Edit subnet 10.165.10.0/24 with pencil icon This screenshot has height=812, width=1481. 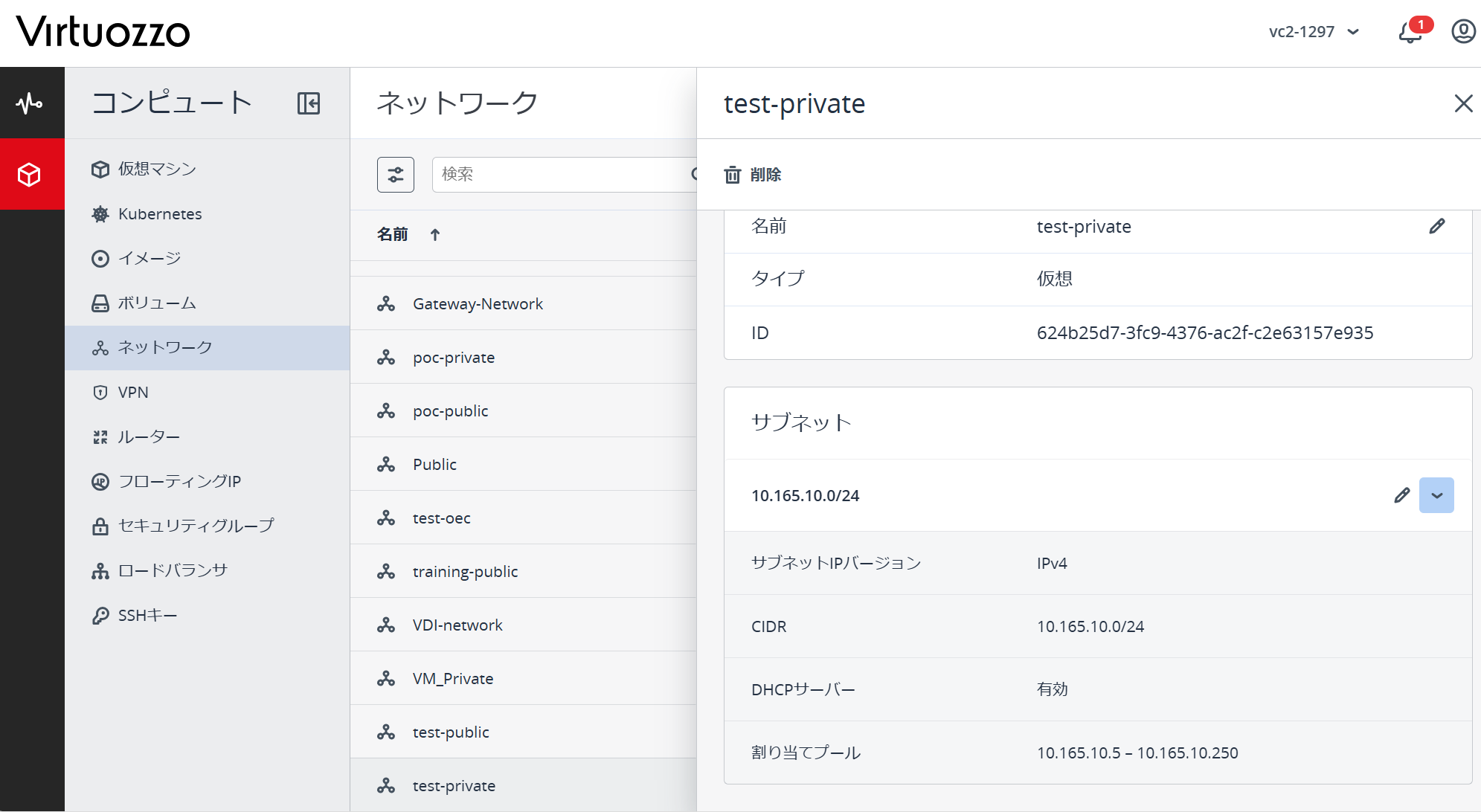(x=1401, y=495)
